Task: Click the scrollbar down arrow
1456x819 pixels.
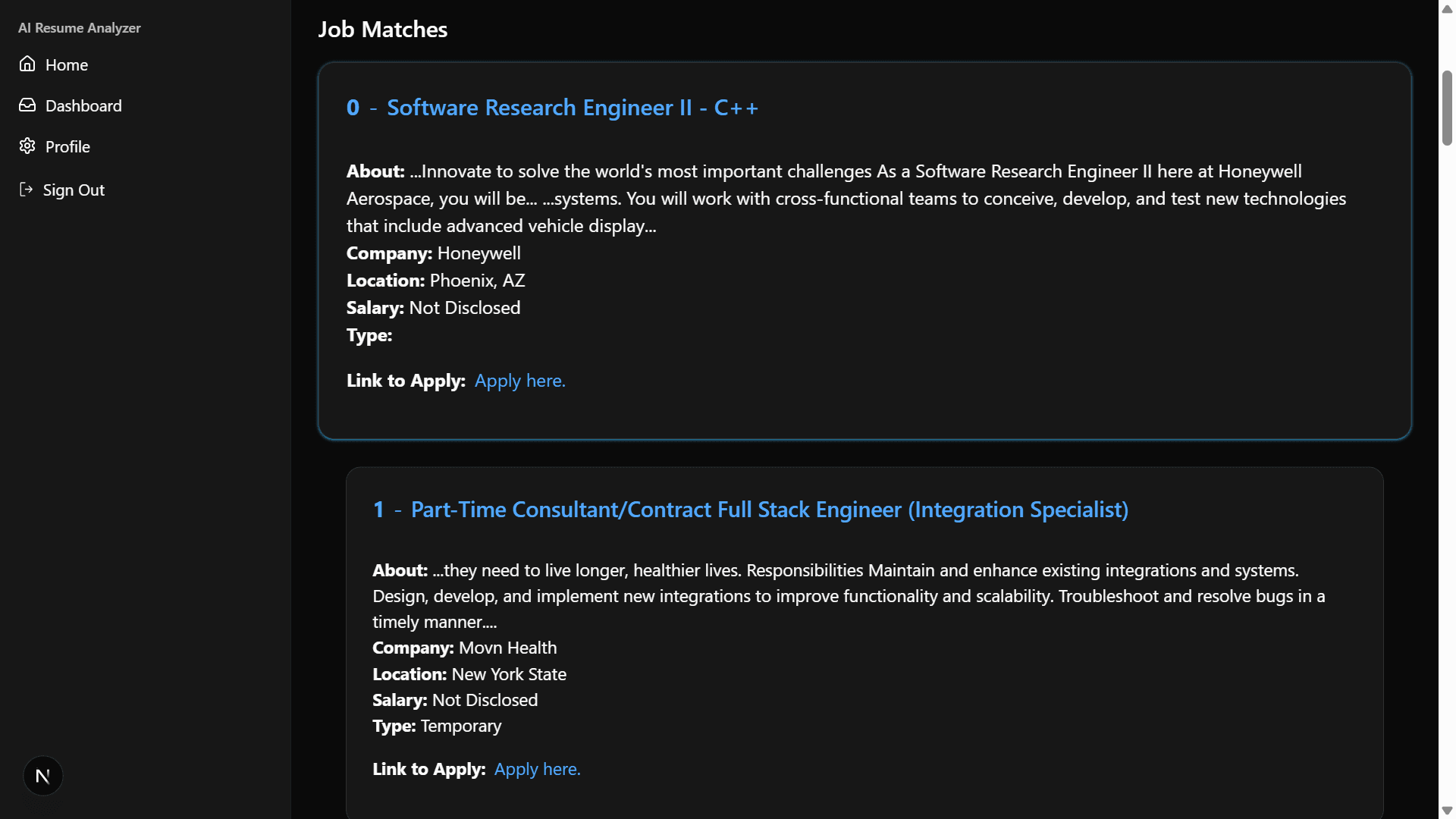Action: (x=1447, y=811)
